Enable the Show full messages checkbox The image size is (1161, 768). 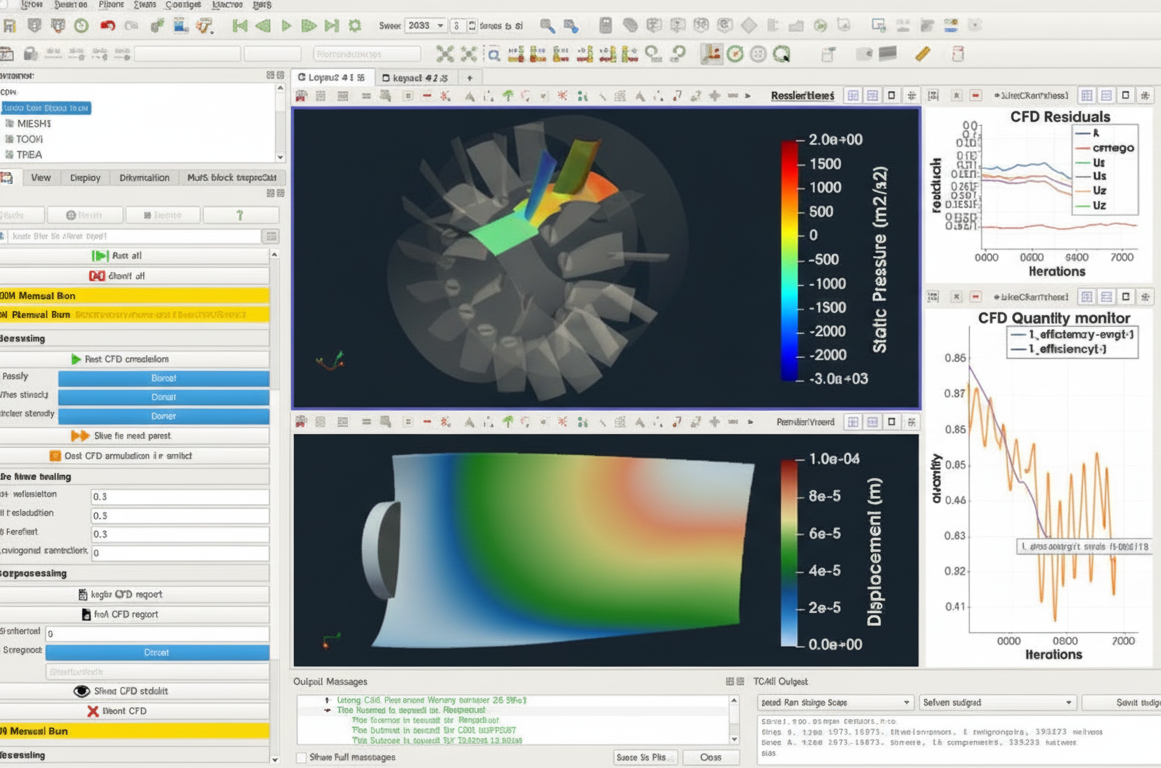[304, 757]
